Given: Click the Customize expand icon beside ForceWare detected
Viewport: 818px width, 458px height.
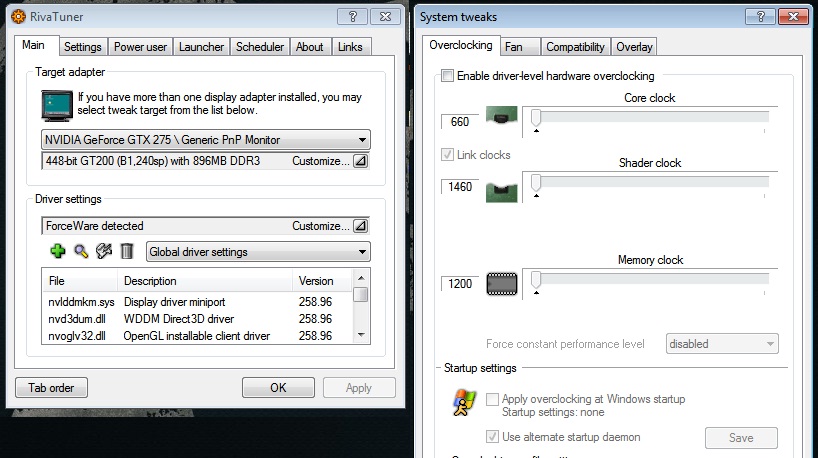Looking at the screenshot, I should coord(360,226).
